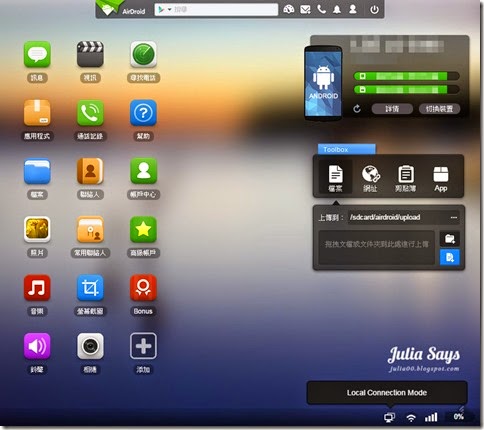
Task: Open the Music note icon
Action: click(x=37, y=288)
